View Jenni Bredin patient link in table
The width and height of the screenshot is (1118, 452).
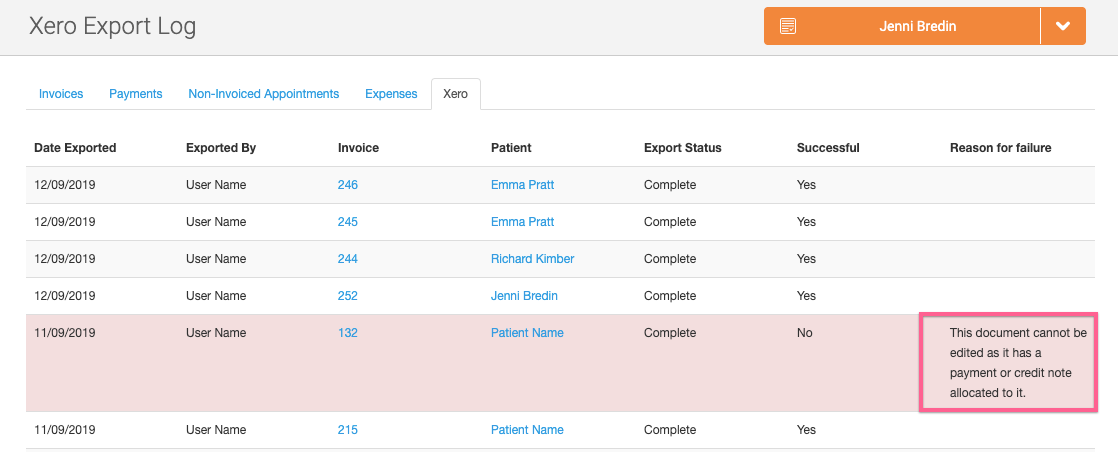click(524, 296)
